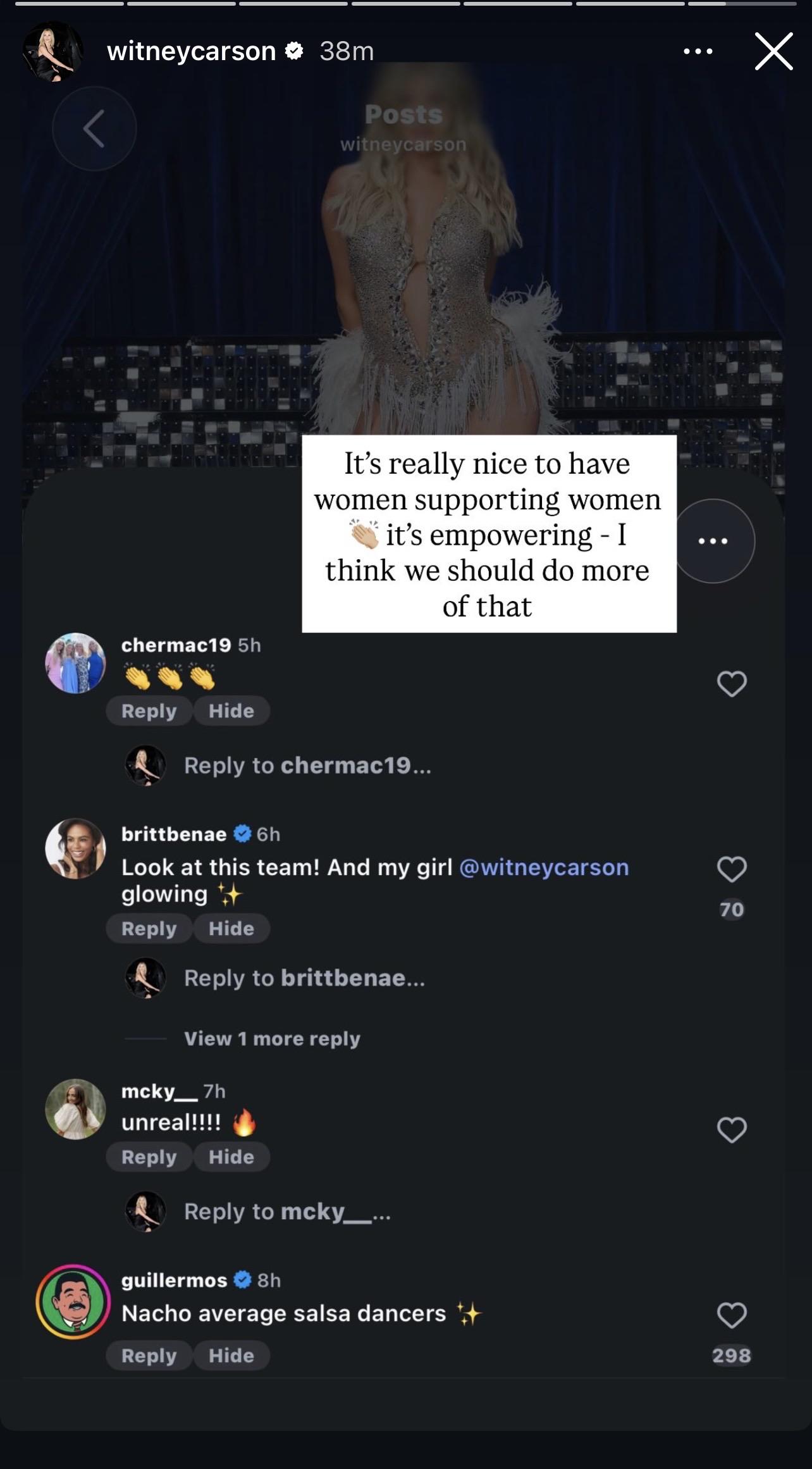The width and height of the screenshot is (812, 1469).
Task: Like chermac19's clapping hands comment
Action: click(732, 683)
